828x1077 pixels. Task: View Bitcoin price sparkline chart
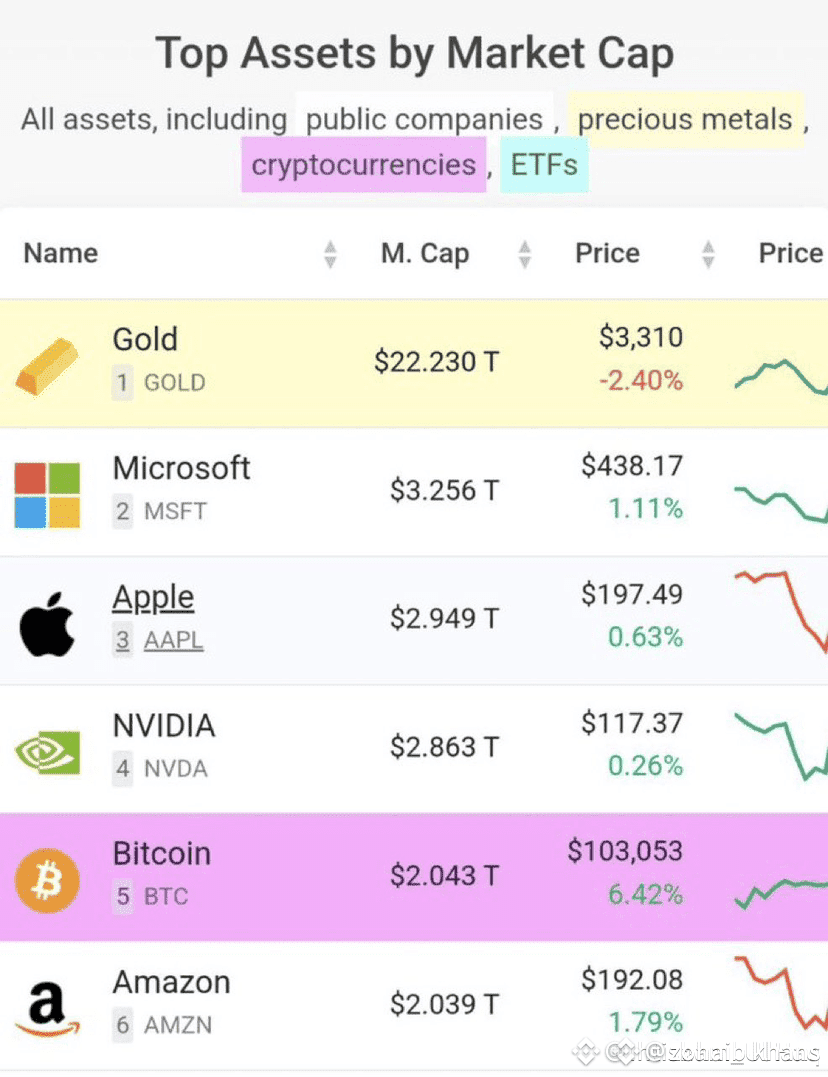[x=781, y=892]
